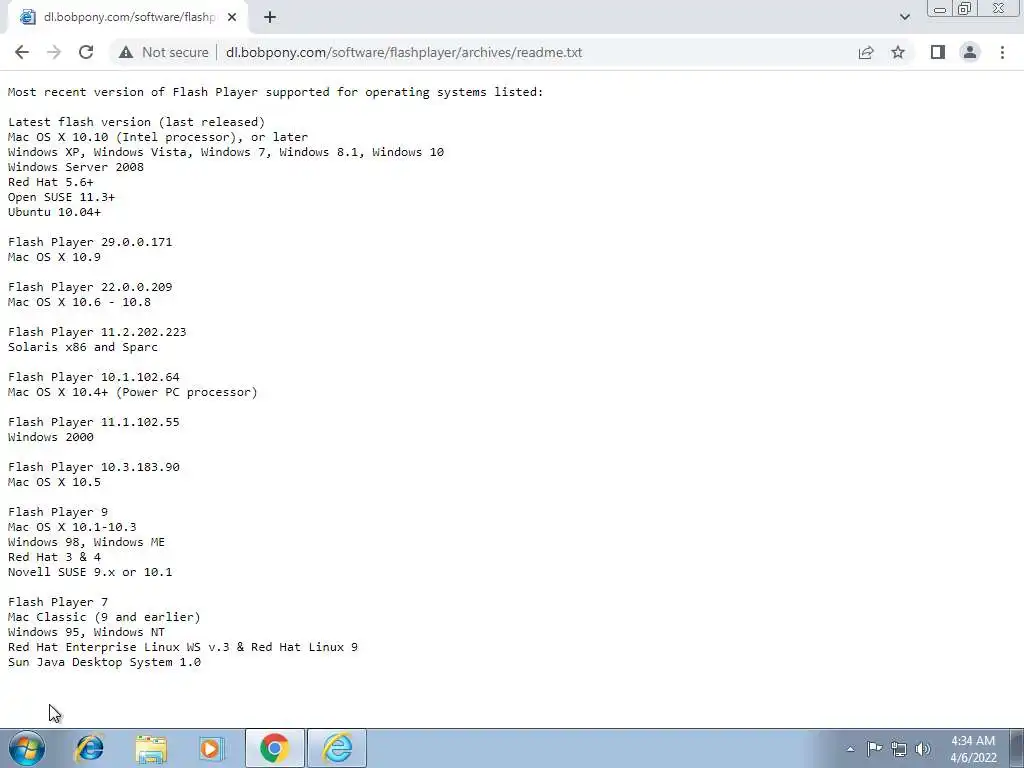The height and width of the screenshot is (768, 1024).
Task: Close the dl.bobpony.com tab
Action: [232, 18]
